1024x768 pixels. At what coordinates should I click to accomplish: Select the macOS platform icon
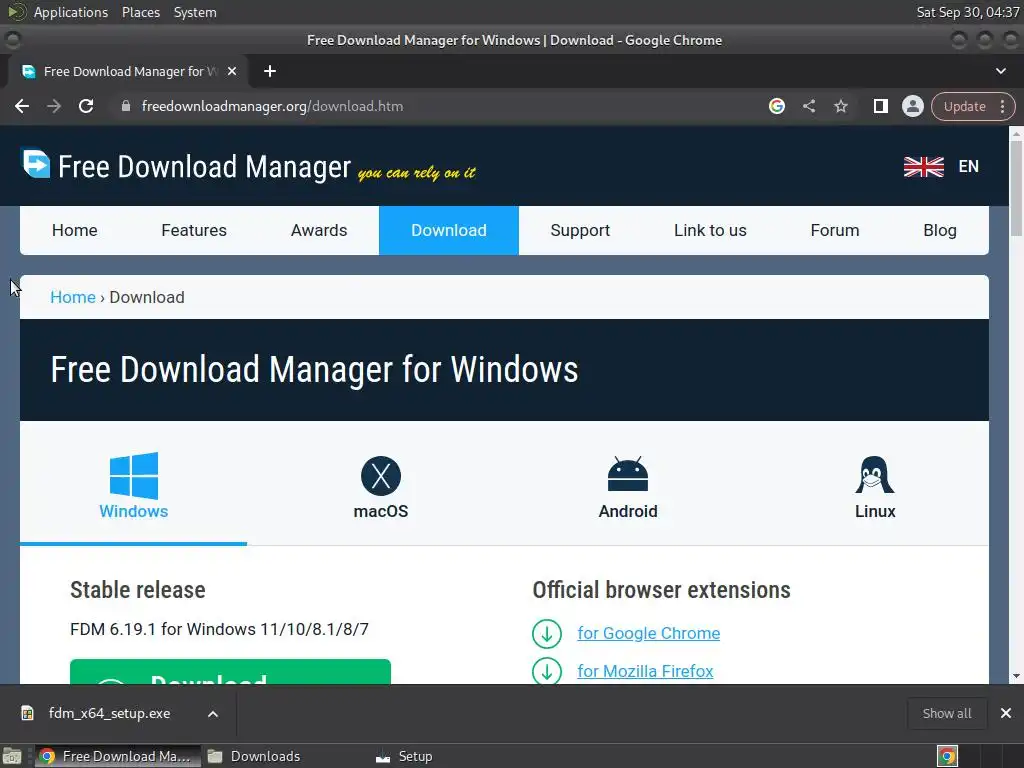(x=381, y=476)
